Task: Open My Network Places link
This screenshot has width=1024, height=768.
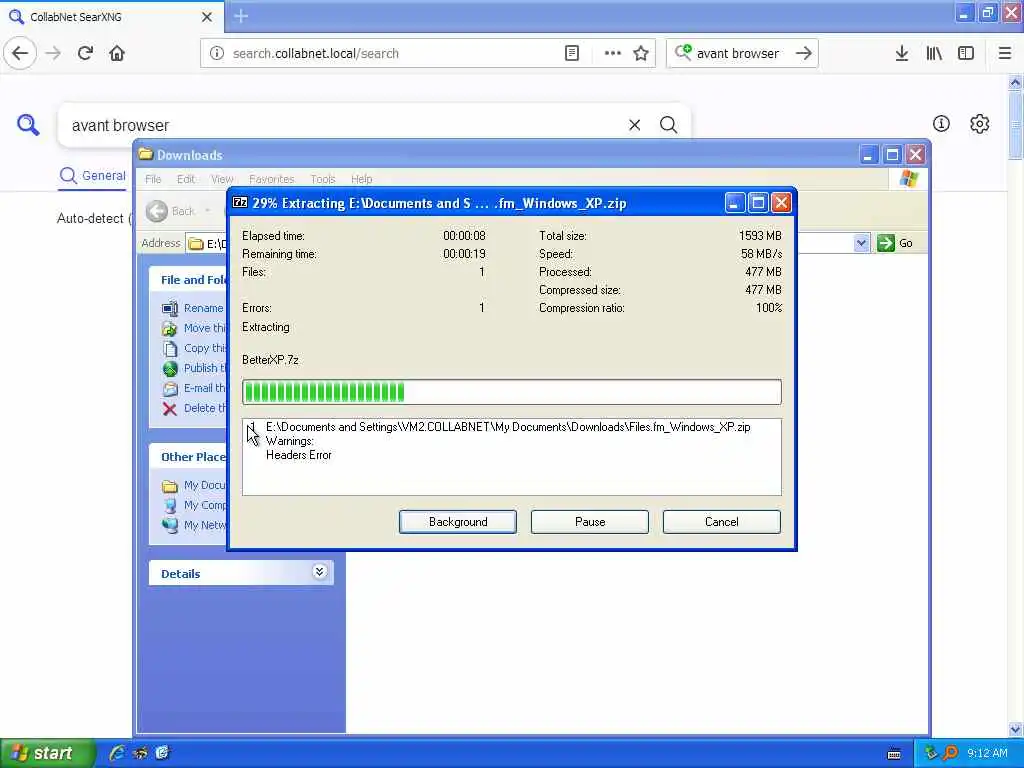Action: [x=194, y=525]
